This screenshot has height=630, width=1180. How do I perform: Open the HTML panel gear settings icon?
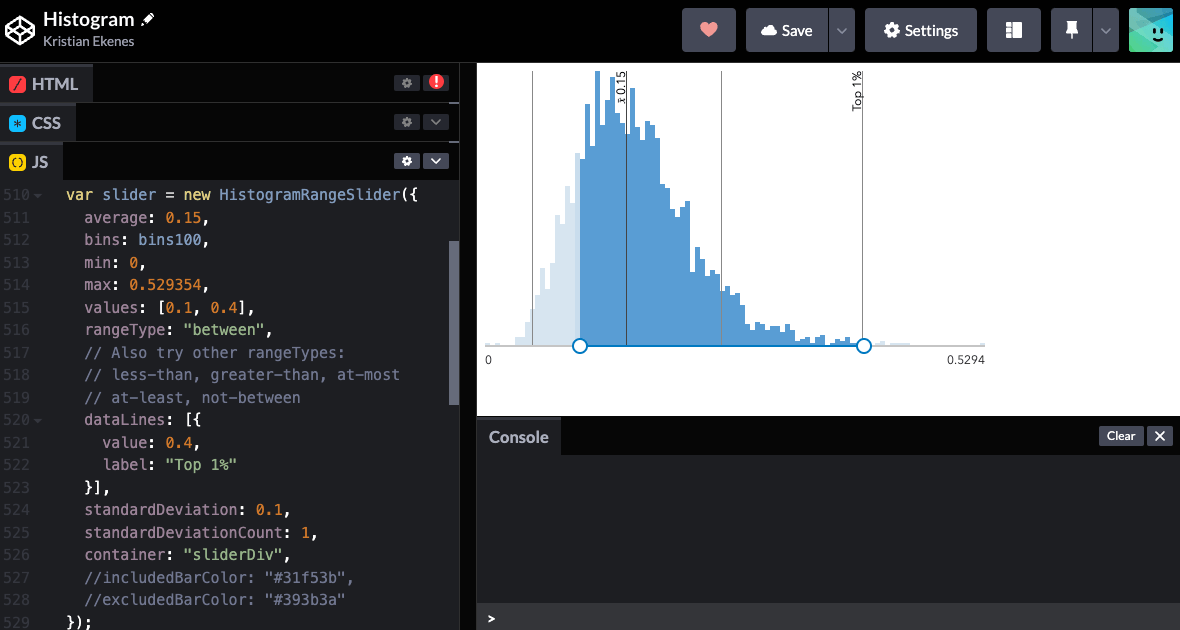point(406,82)
